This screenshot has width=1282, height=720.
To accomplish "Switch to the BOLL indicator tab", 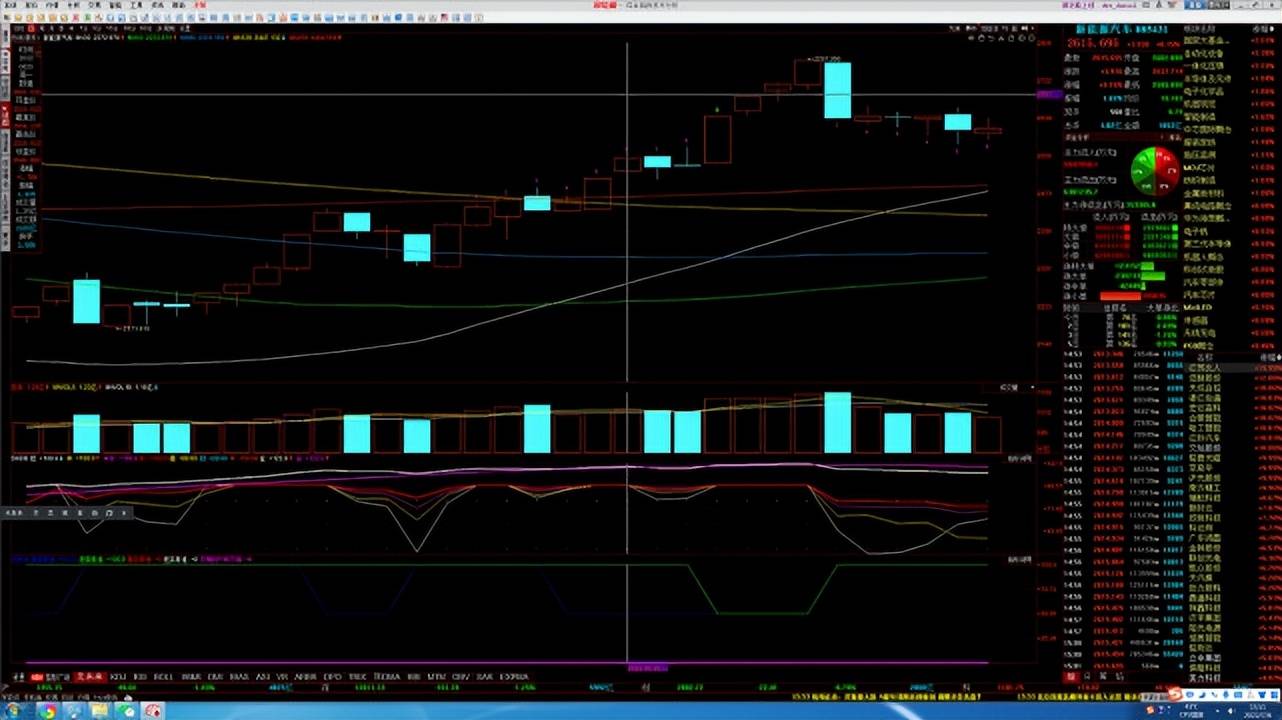I will pyautogui.click(x=163, y=677).
